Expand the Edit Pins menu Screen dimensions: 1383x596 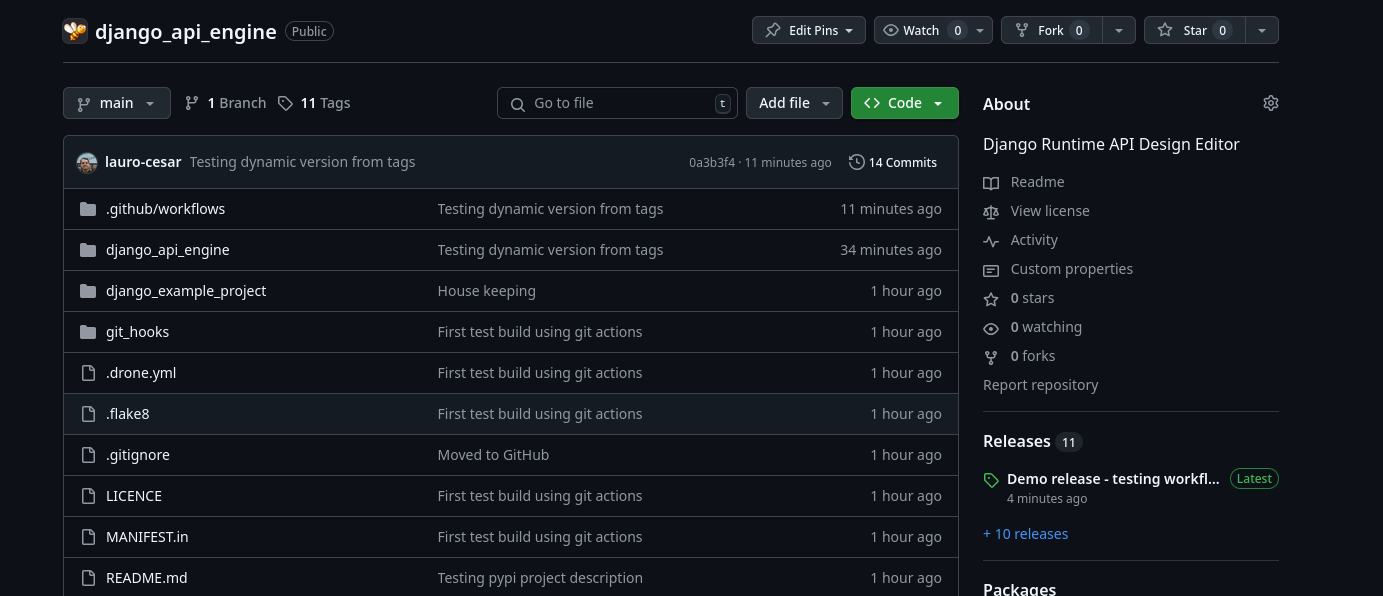coord(808,30)
